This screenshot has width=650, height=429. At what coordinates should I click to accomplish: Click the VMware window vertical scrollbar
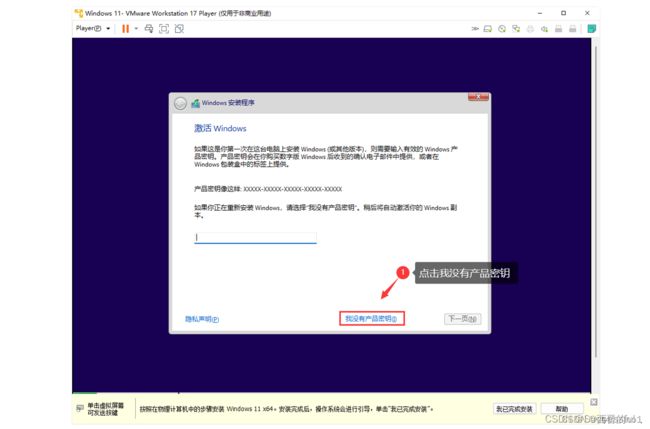596,202
